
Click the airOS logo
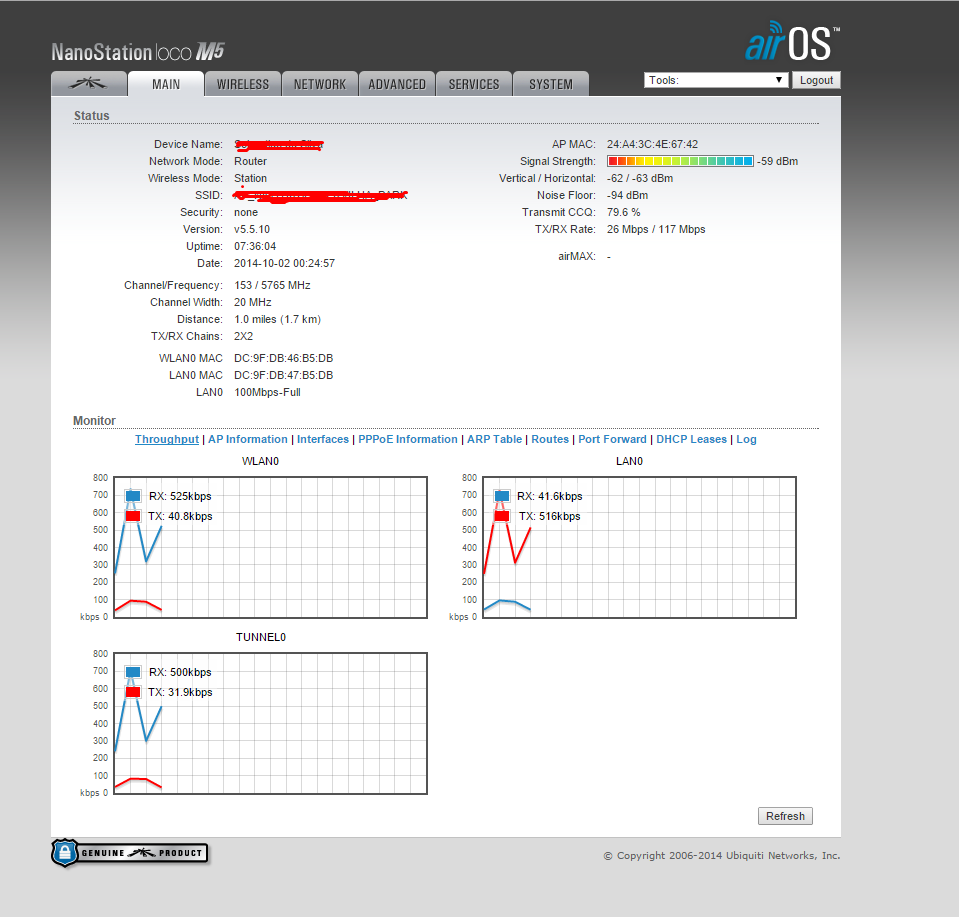[x=793, y=42]
